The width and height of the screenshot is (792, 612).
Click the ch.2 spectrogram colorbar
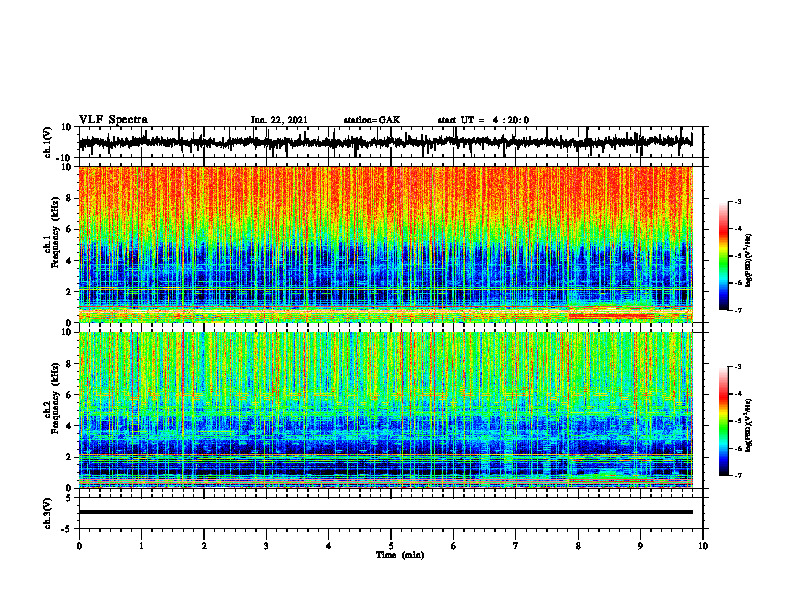coord(723,421)
